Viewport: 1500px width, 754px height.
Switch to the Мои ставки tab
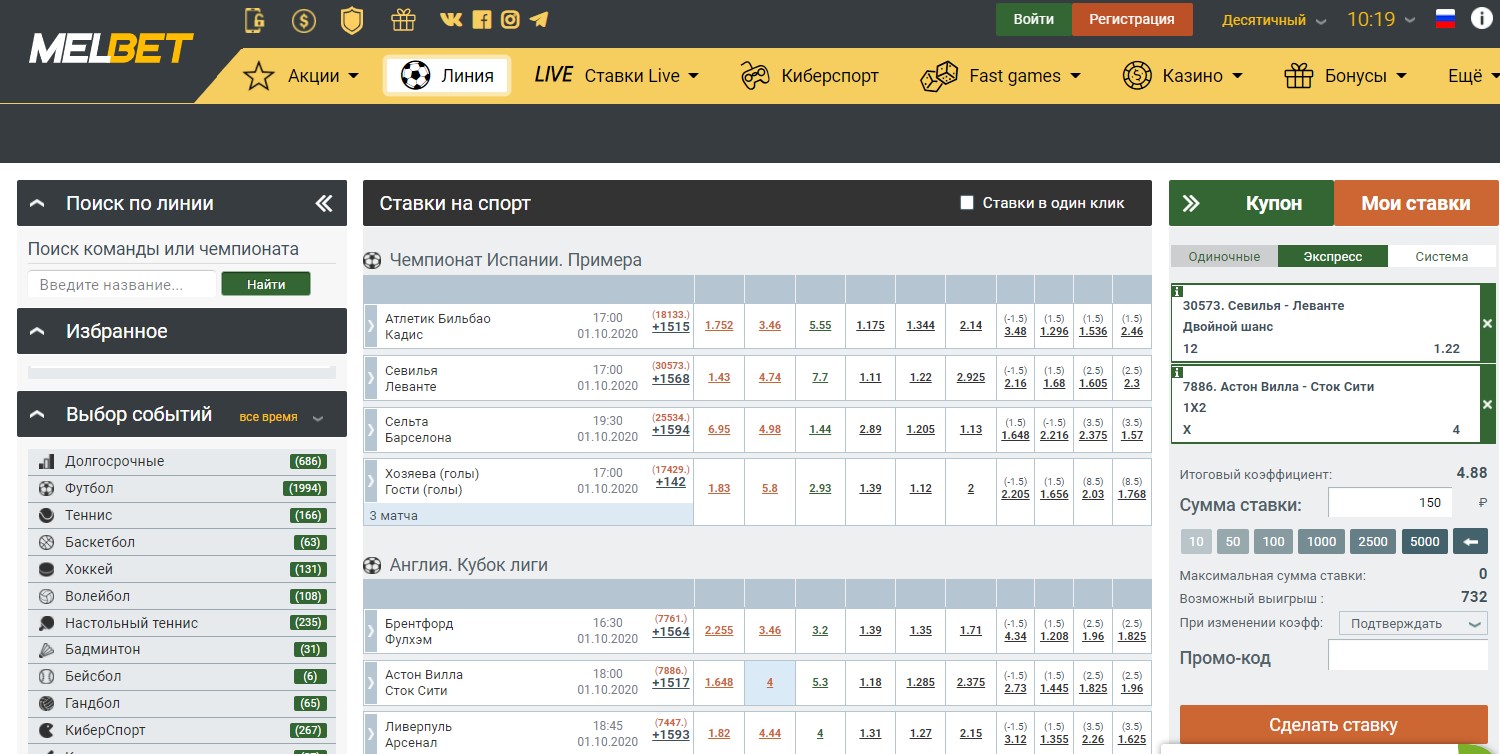tap(1416, 204)
